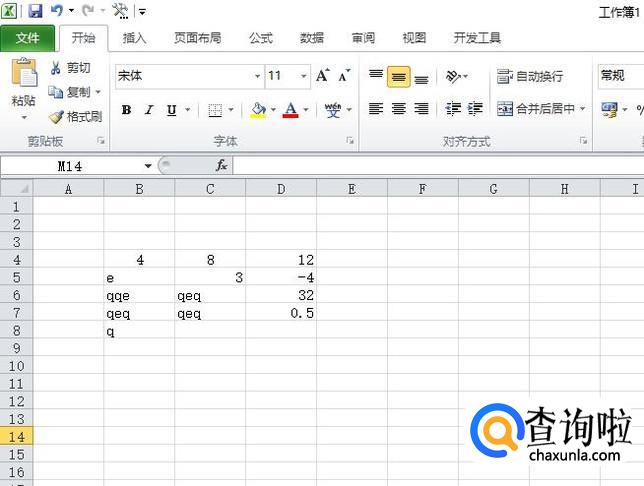The width and height of the screenshot is (644, 486).
Task: Click the Align Text Left icon
Action: click(376, 109)
